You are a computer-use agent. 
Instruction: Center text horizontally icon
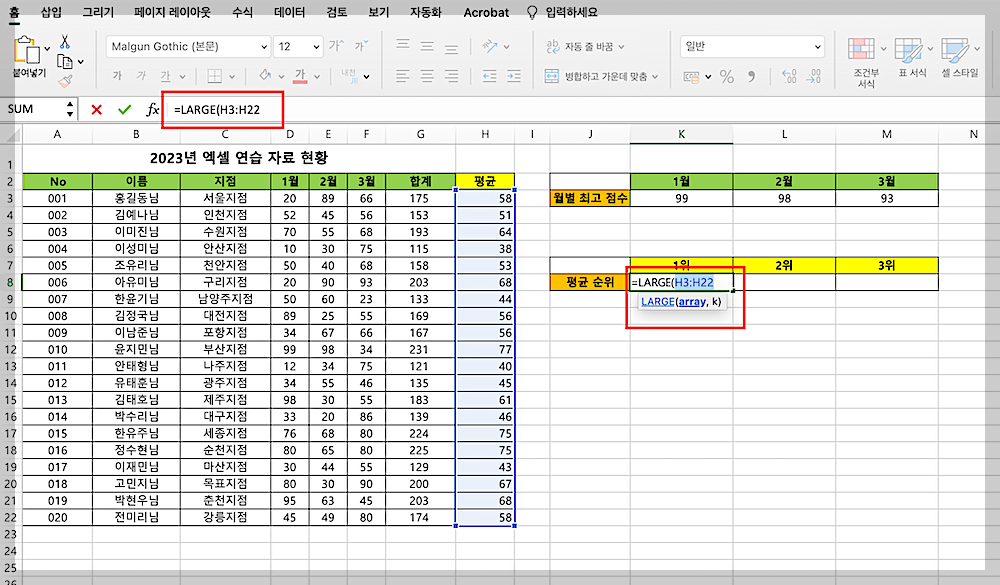pos(427,77)
